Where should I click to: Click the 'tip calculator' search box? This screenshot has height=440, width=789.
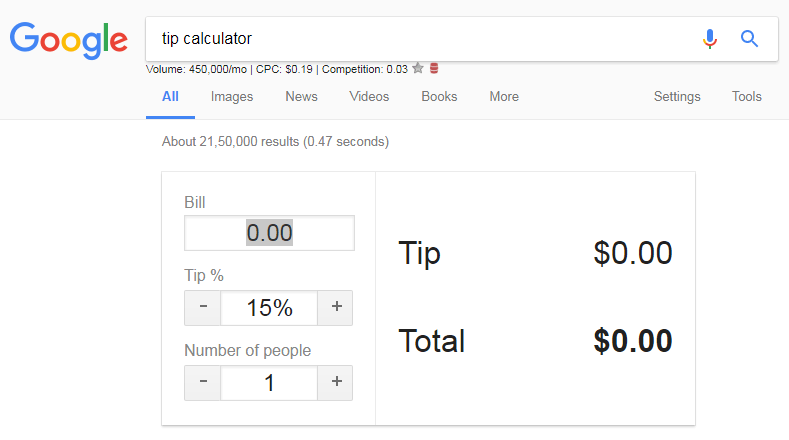coord(420,39)
